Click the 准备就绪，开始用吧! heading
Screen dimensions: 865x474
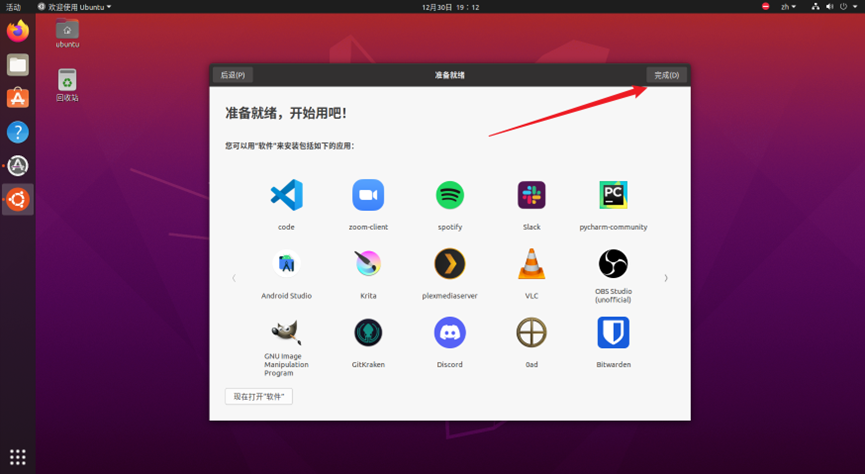286,113
